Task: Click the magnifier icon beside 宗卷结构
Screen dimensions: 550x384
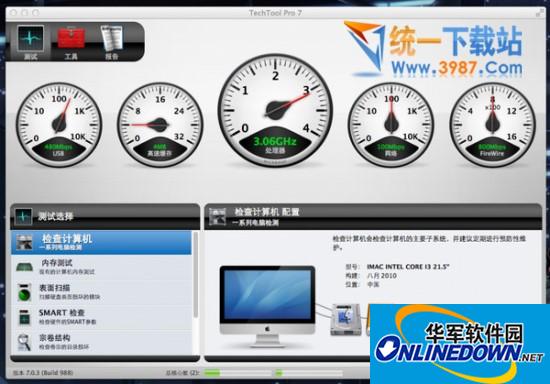Action: tap(24, 342)
